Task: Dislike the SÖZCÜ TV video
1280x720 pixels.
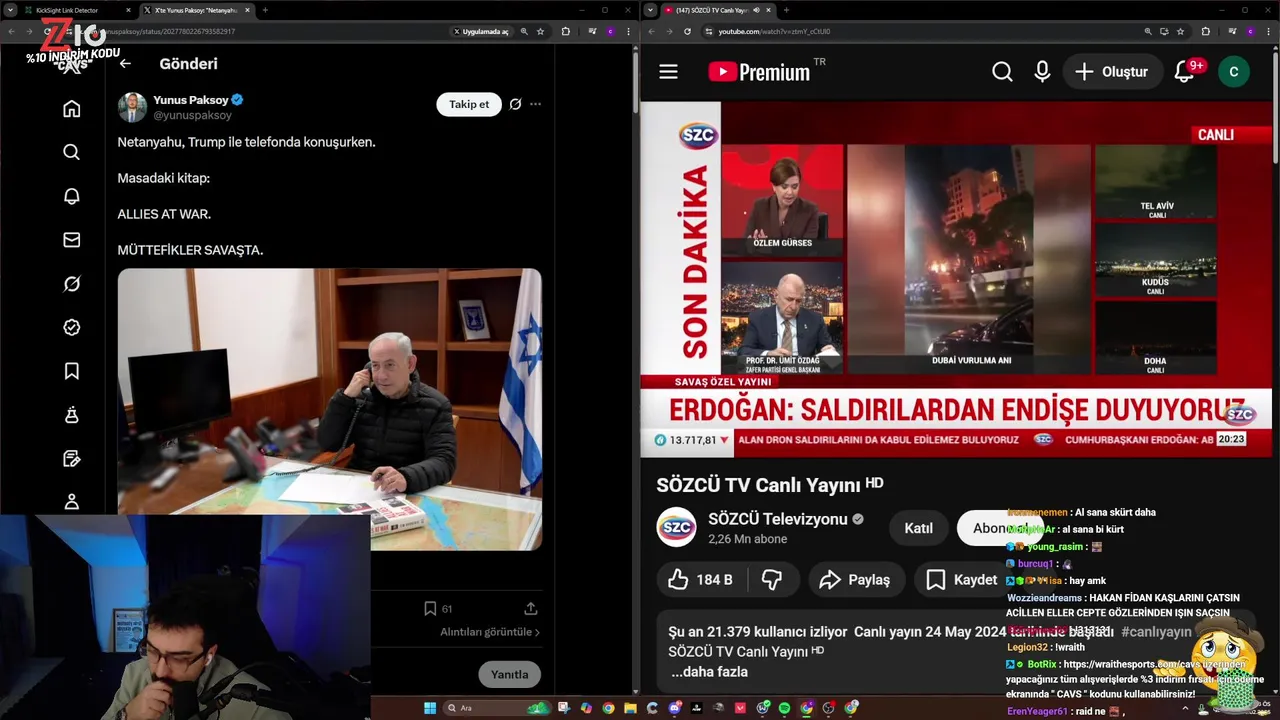Action: (x=772, y=579)
